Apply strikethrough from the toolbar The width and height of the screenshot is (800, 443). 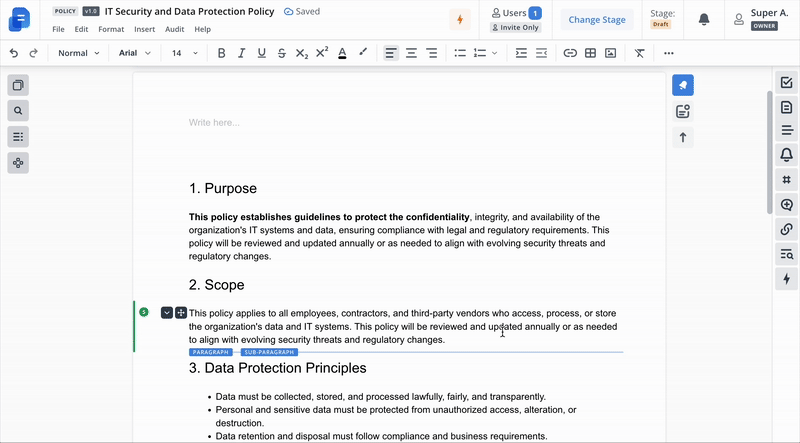click(281, 53)
